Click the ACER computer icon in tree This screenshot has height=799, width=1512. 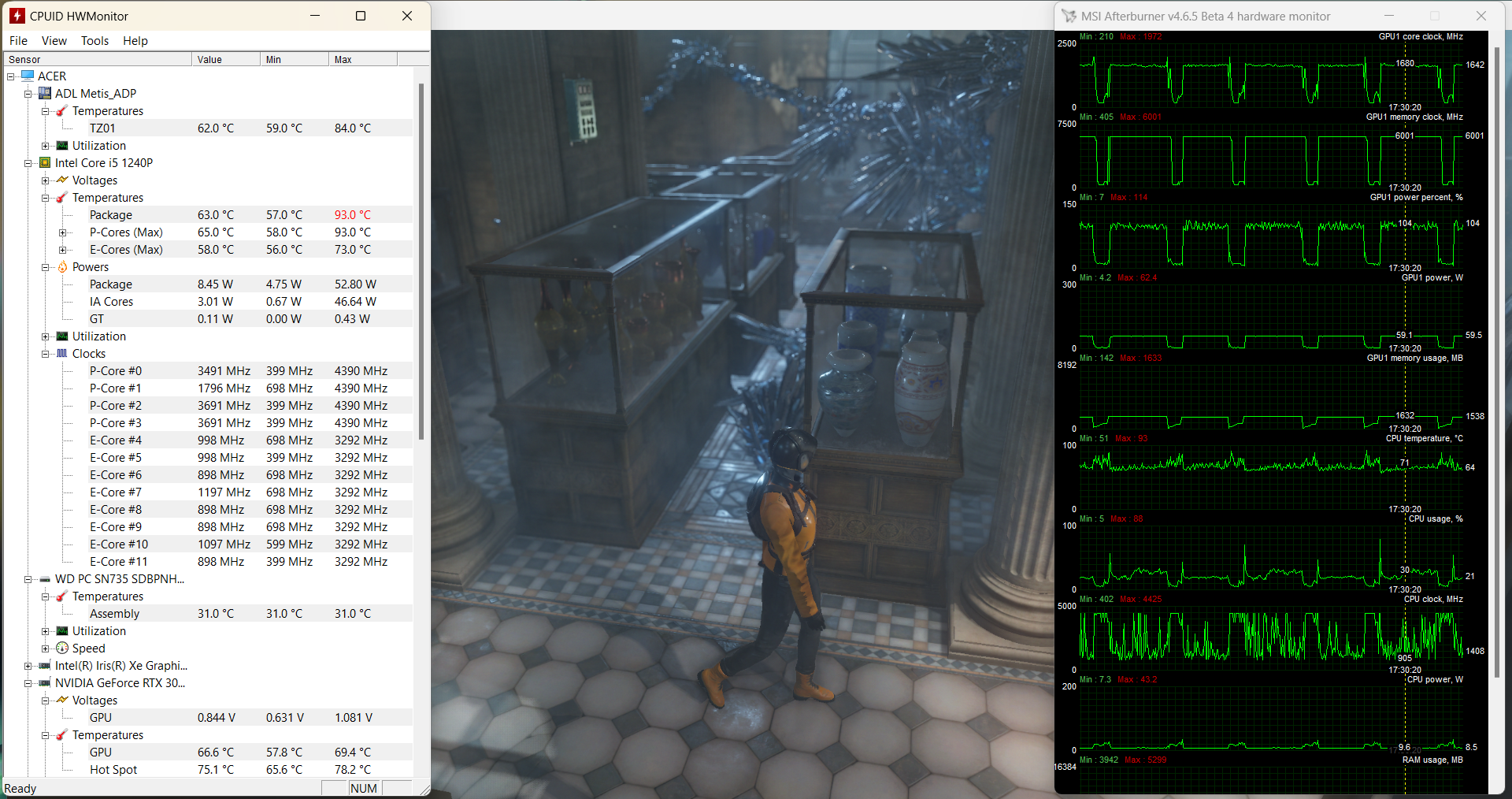28,76
